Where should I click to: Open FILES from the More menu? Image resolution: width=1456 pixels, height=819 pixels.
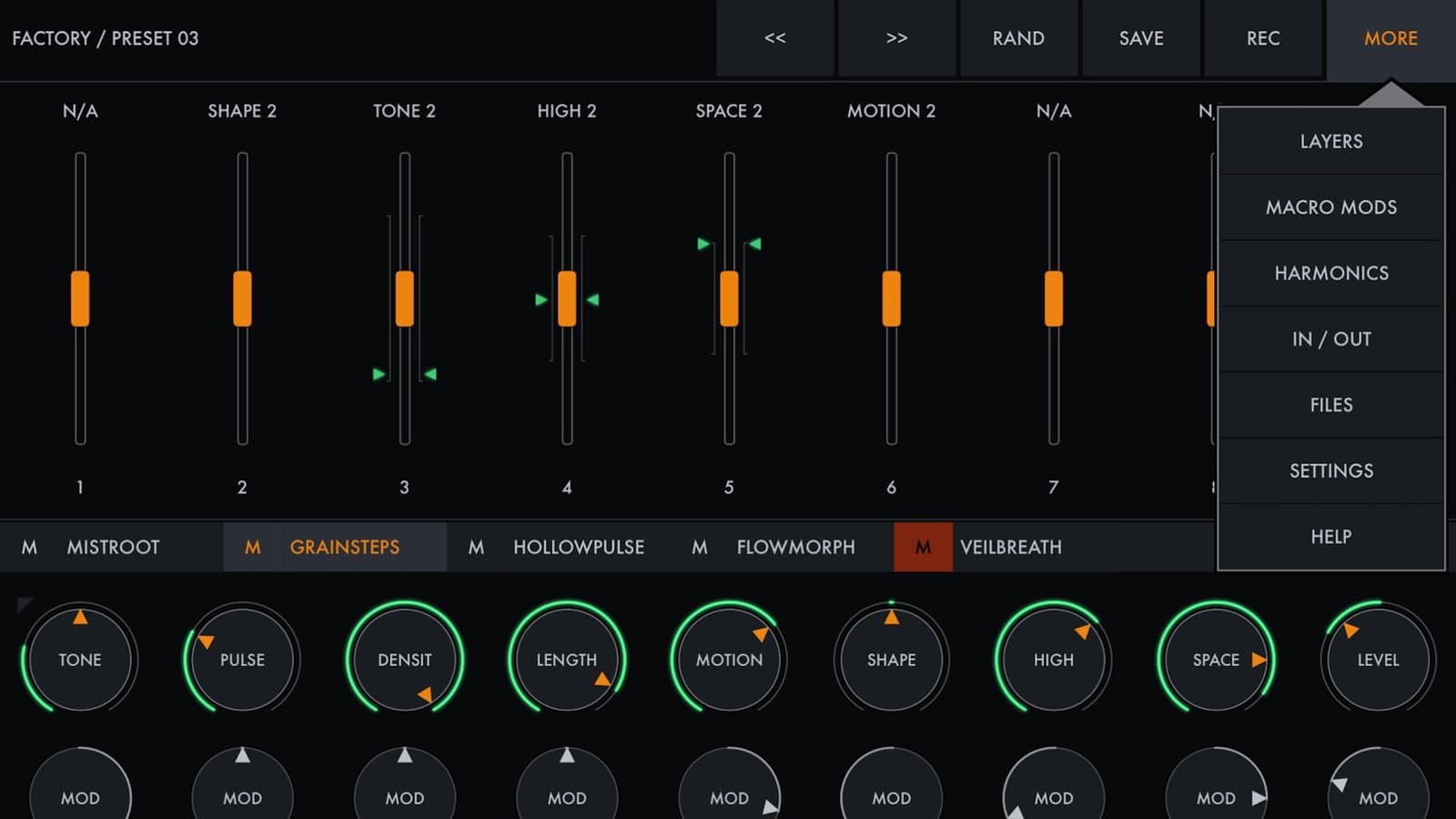(1331, 405)
